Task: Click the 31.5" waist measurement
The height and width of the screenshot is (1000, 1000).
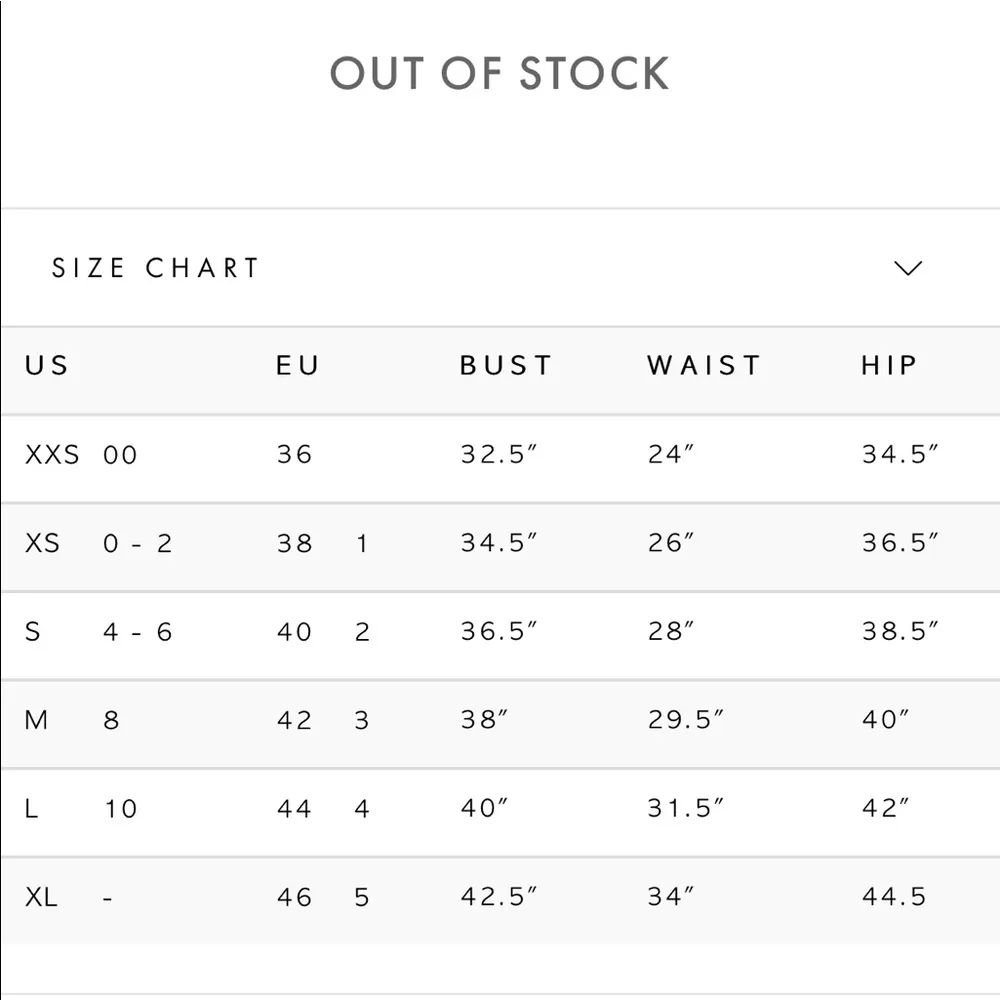Action: 686,808
